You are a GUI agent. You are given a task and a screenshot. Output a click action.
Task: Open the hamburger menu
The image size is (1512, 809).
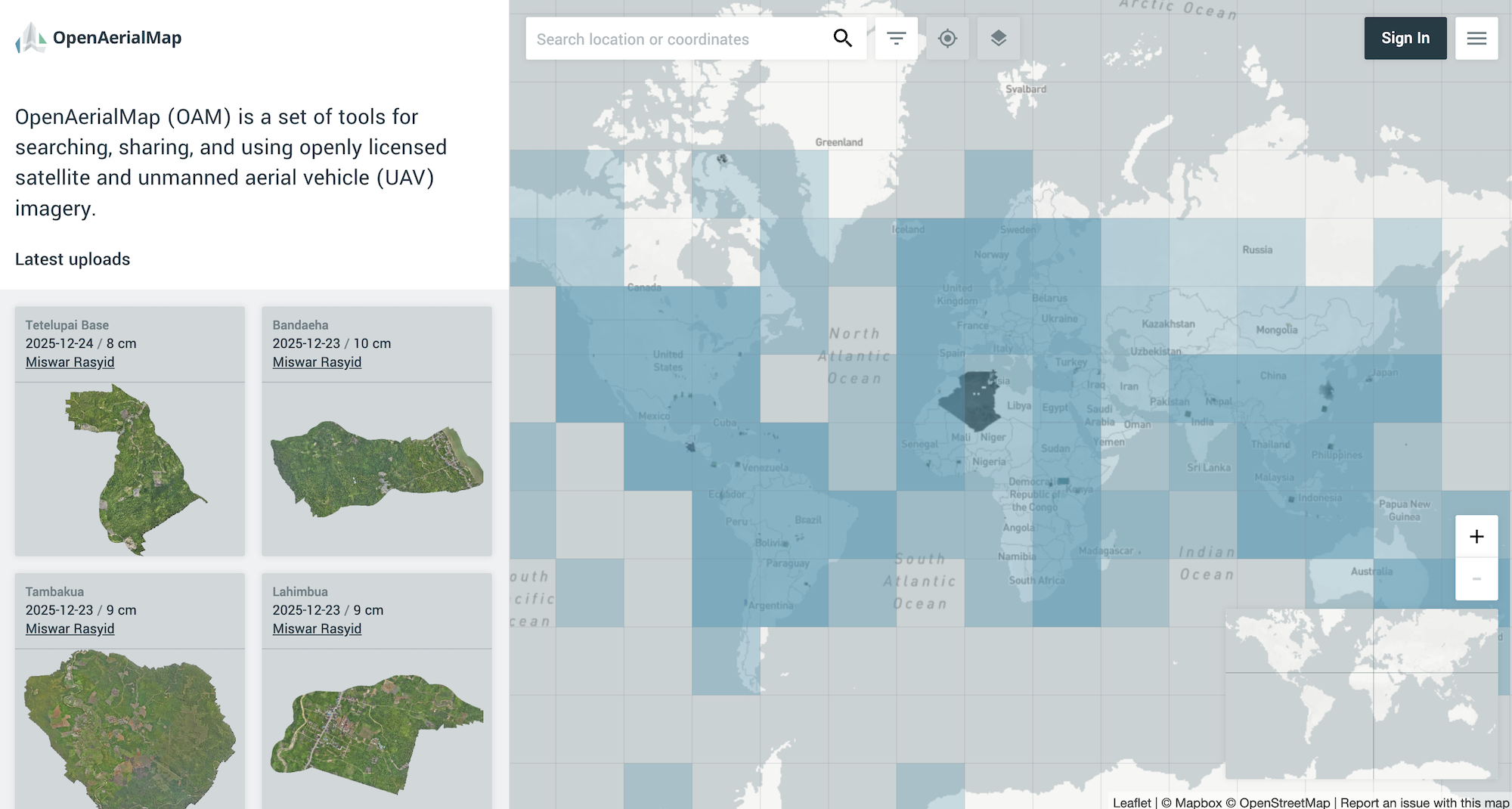[1476, 39]
